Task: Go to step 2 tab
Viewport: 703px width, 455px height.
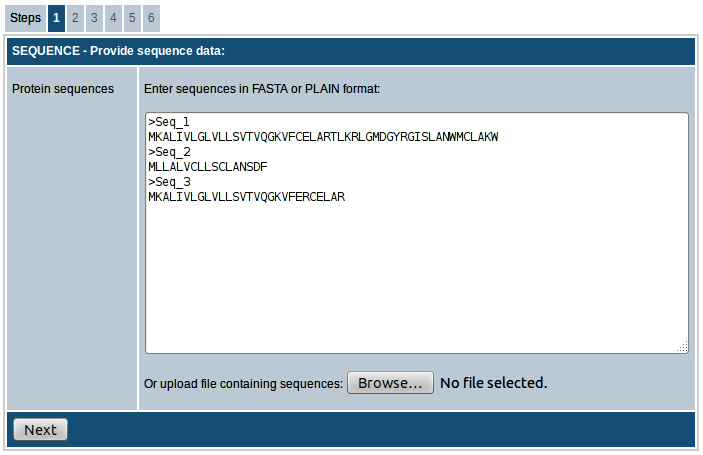Action: [x=75, y=18]
